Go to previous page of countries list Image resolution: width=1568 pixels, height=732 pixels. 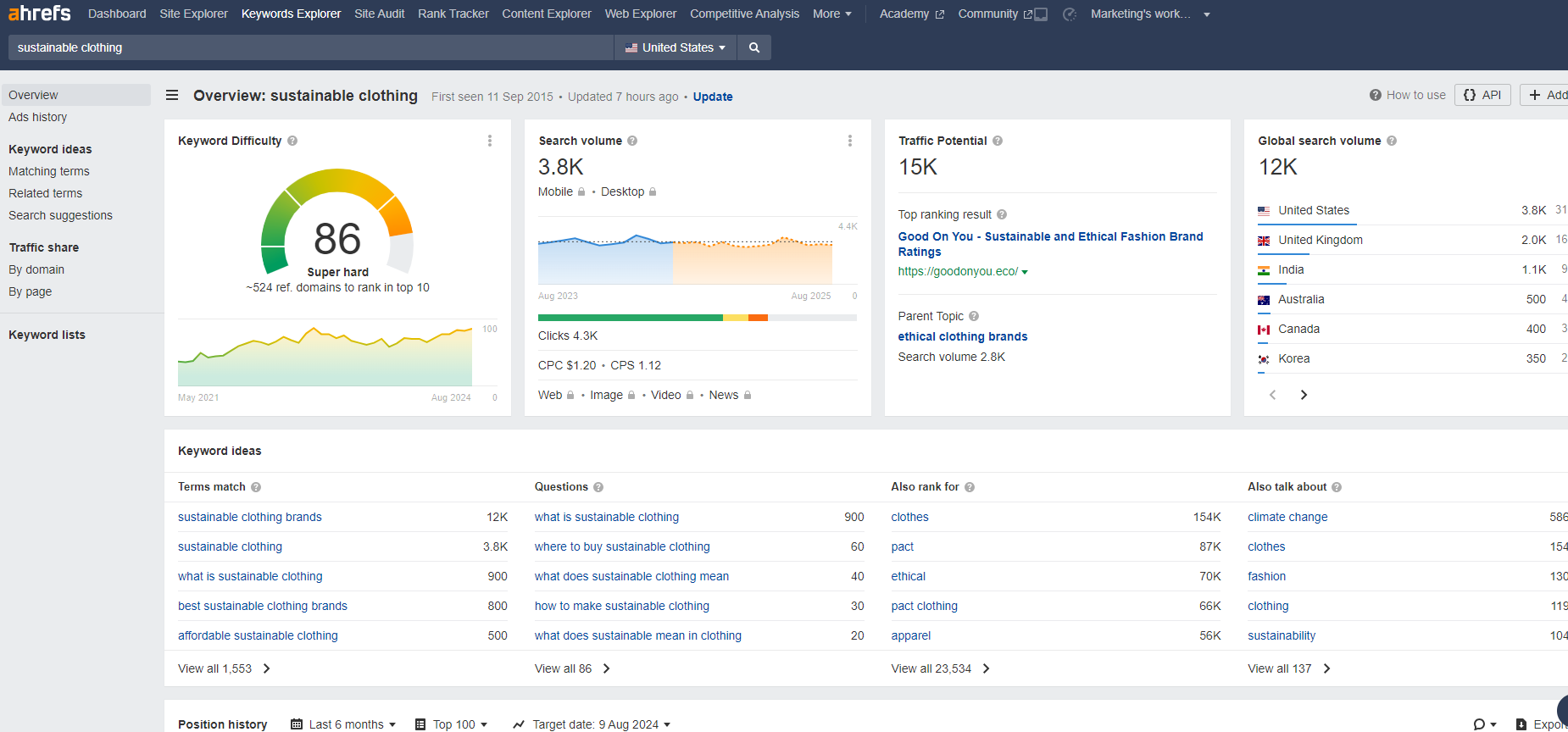(x=1272, y=395)
